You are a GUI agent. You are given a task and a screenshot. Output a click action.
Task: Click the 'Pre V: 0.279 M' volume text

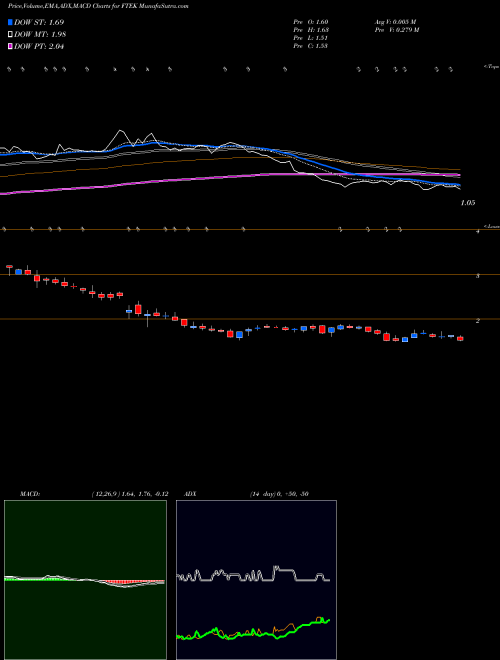click(x=397, y=30)
